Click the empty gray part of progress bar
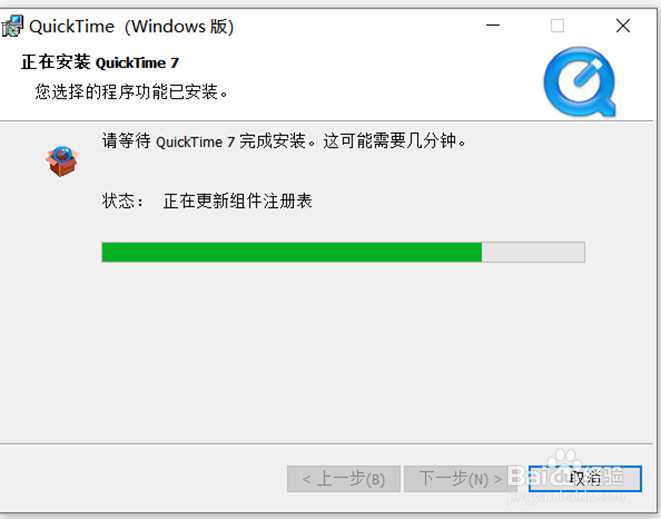Viewport: 661px width, 519px height. [x=533, y=252]
